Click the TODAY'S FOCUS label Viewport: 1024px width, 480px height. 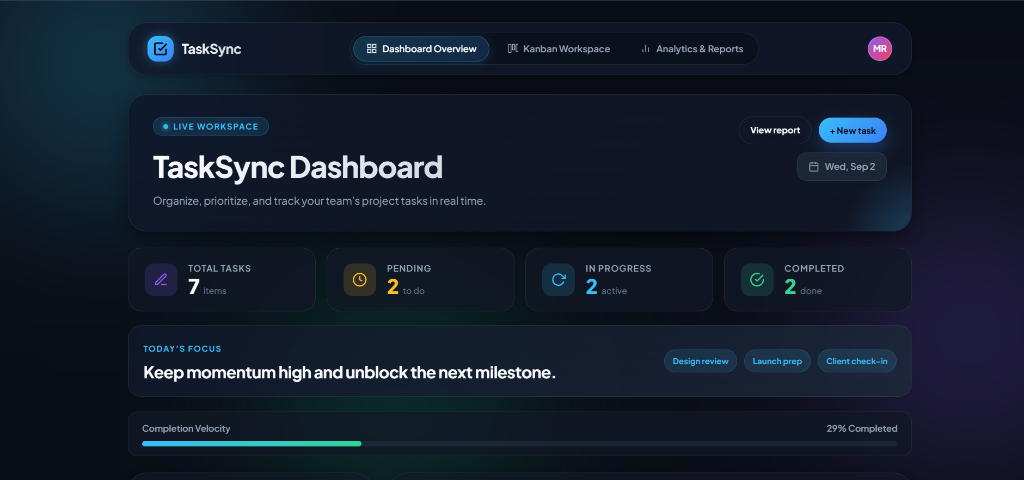tap(182, 349)
